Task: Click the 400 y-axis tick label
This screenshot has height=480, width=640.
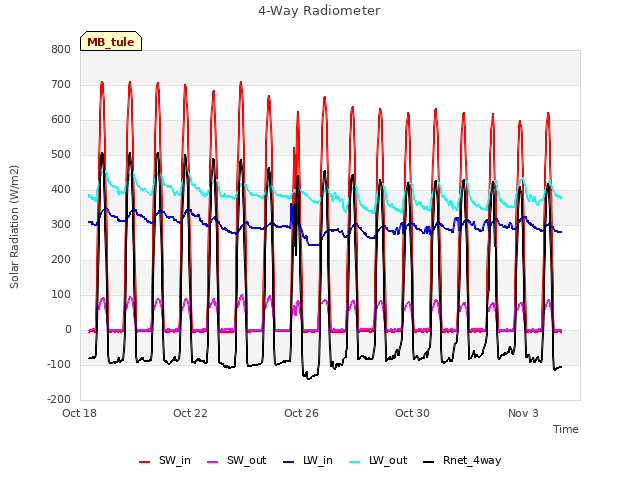Action: [61, 190]
